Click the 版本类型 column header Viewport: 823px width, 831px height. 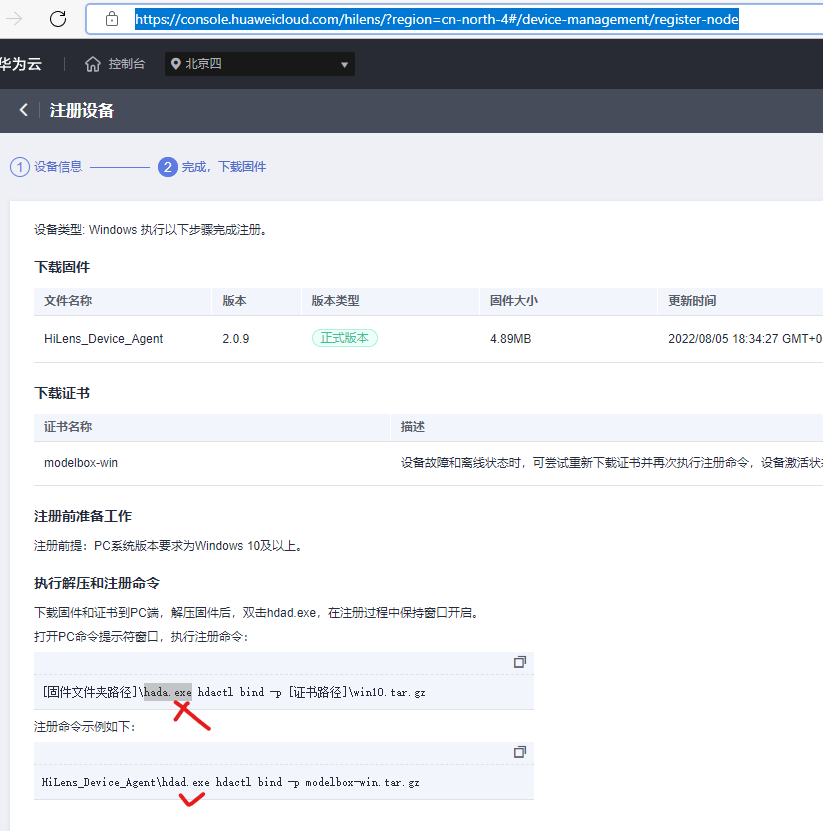(x=335, y=301)
